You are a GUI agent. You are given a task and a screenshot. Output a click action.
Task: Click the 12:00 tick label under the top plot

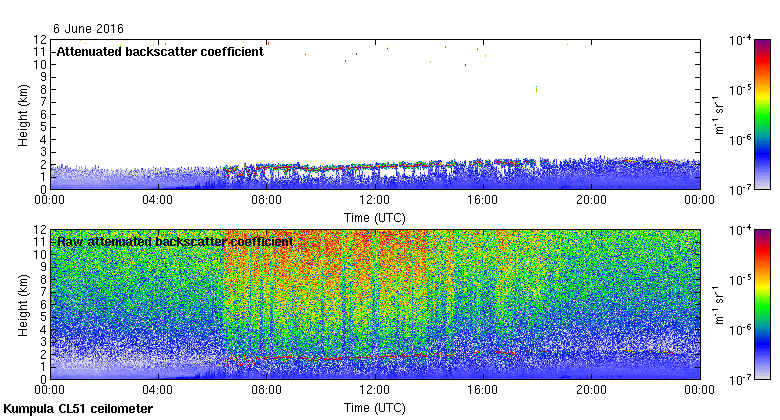(x=375, y=200)
